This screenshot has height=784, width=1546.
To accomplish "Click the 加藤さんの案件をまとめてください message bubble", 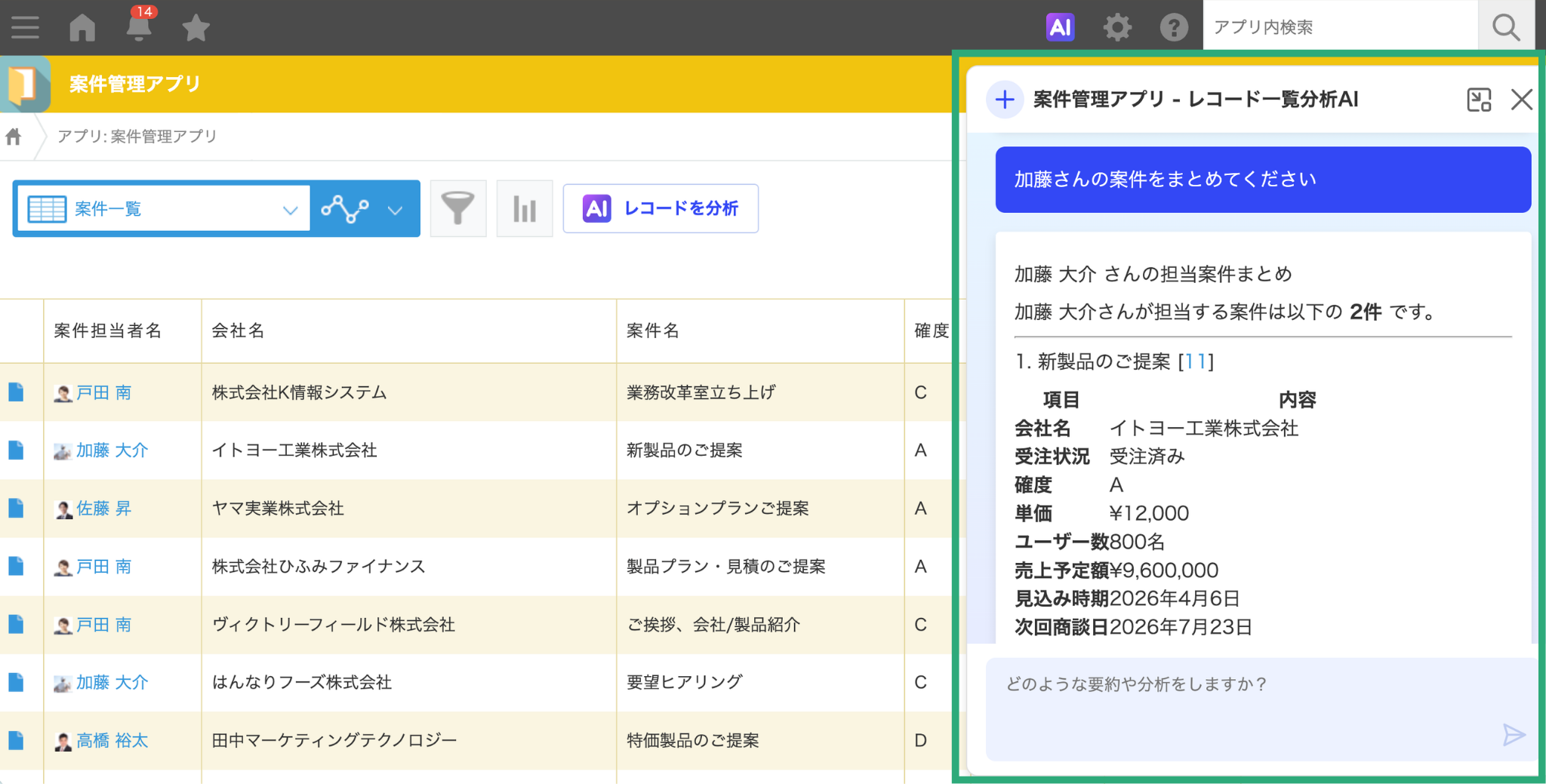I will (1263, 180).
